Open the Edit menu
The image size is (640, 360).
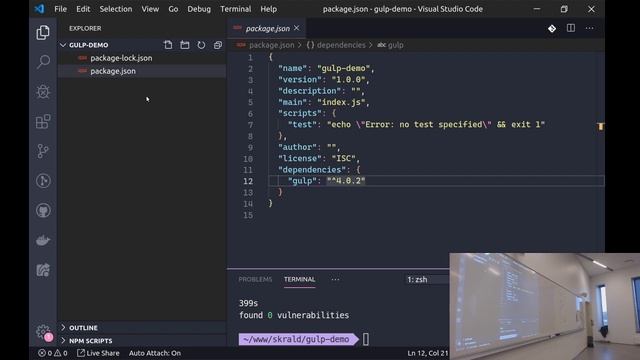83,9
